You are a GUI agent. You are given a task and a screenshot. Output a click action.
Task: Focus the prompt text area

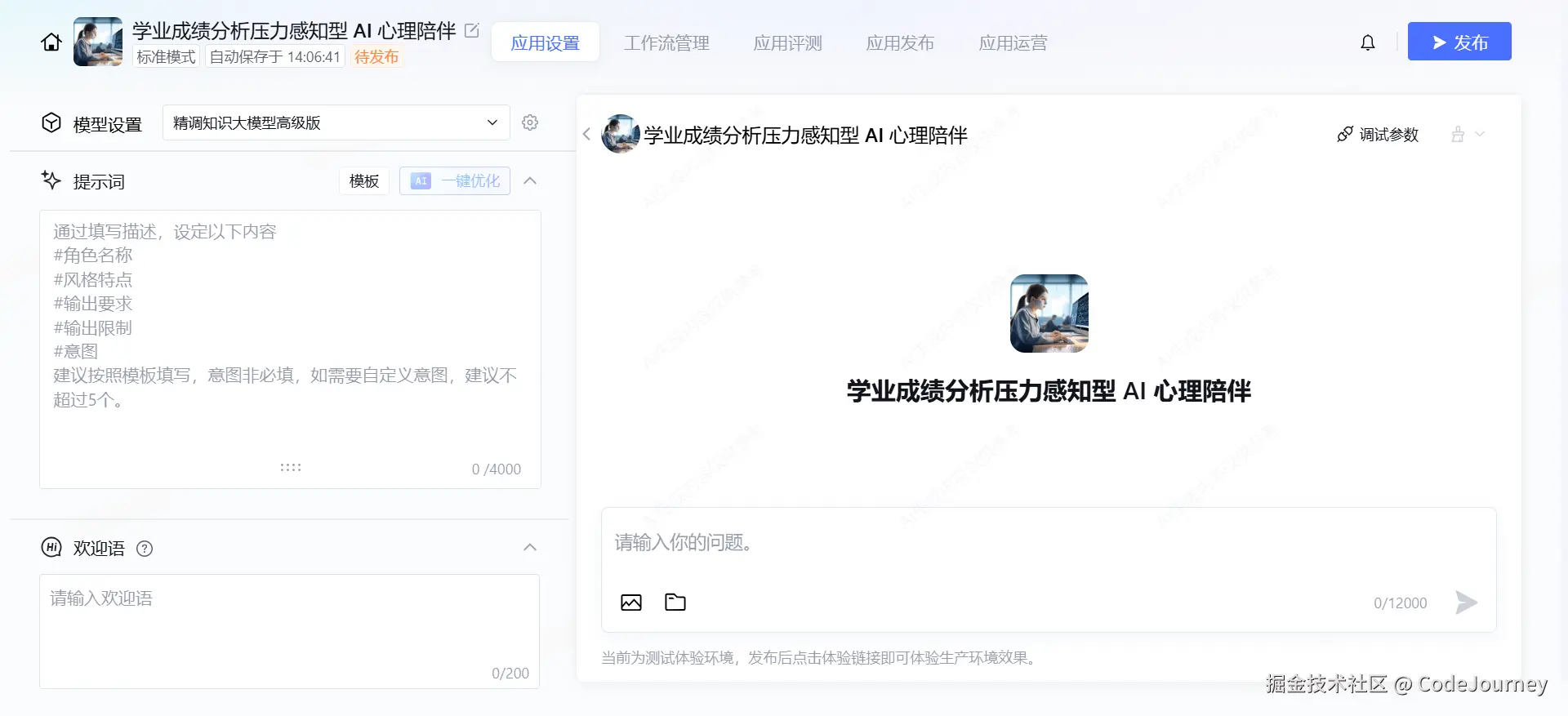(x=290, y=349)
